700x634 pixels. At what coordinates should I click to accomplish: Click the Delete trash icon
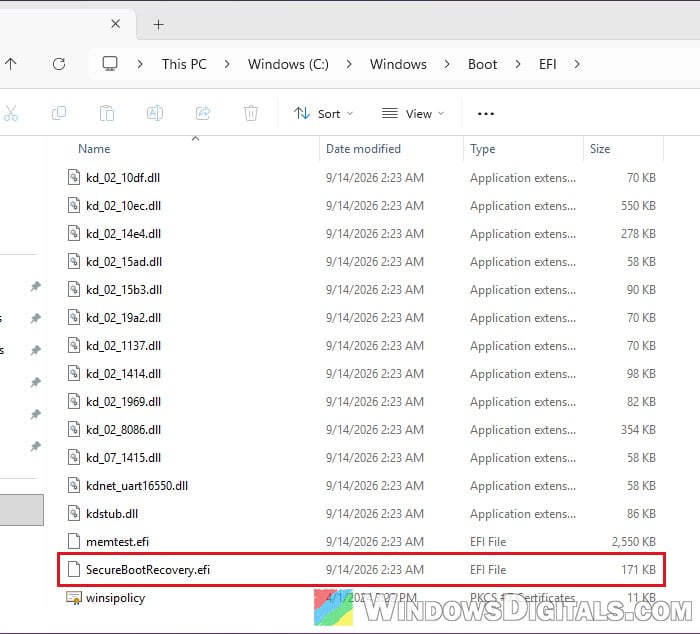point(251,113)
